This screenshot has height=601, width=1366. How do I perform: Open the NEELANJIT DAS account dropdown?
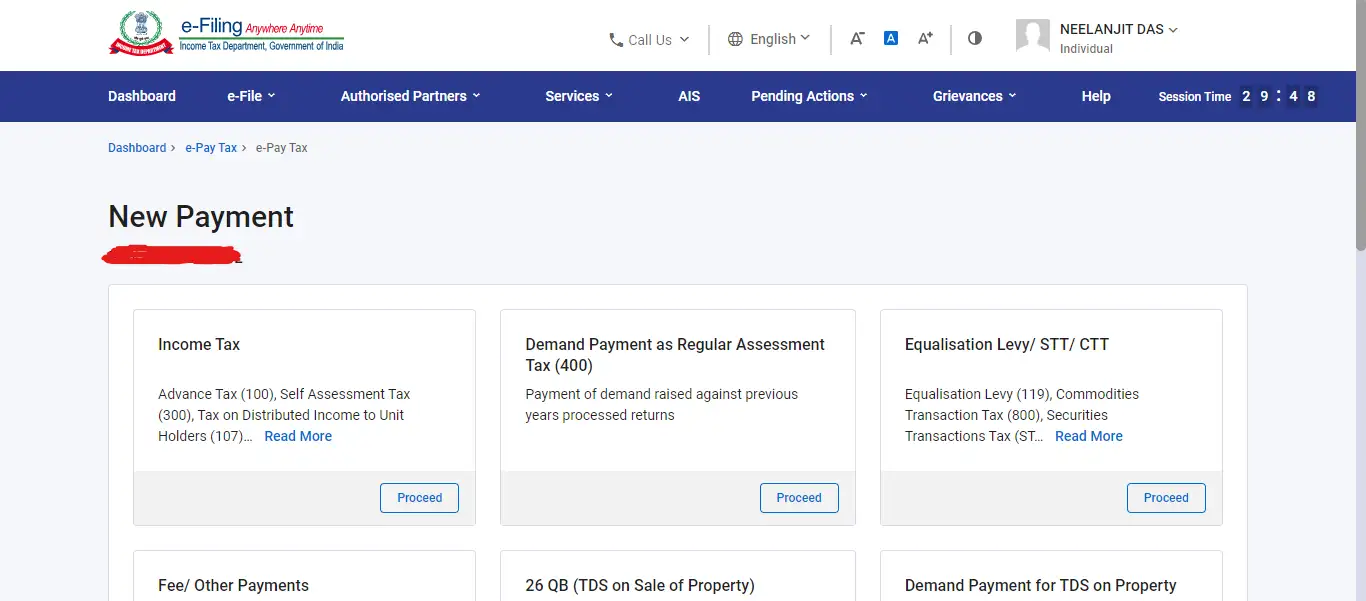(x=1113, y=29)
